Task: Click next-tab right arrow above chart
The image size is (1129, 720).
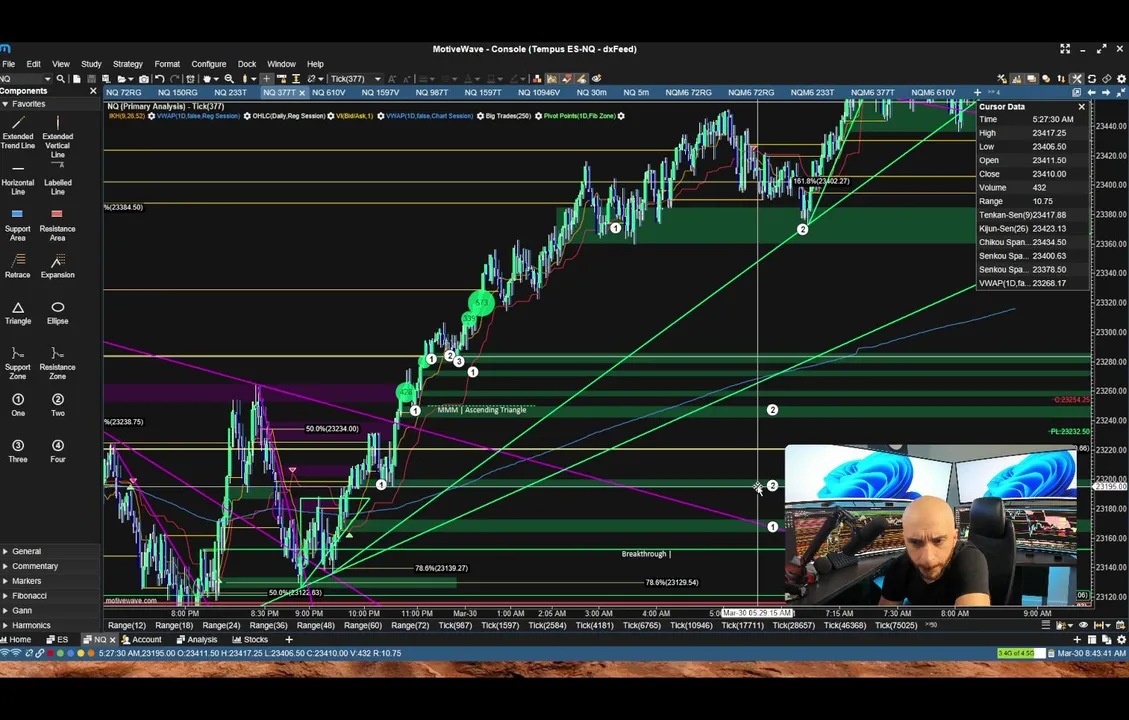Action: 1106,92
